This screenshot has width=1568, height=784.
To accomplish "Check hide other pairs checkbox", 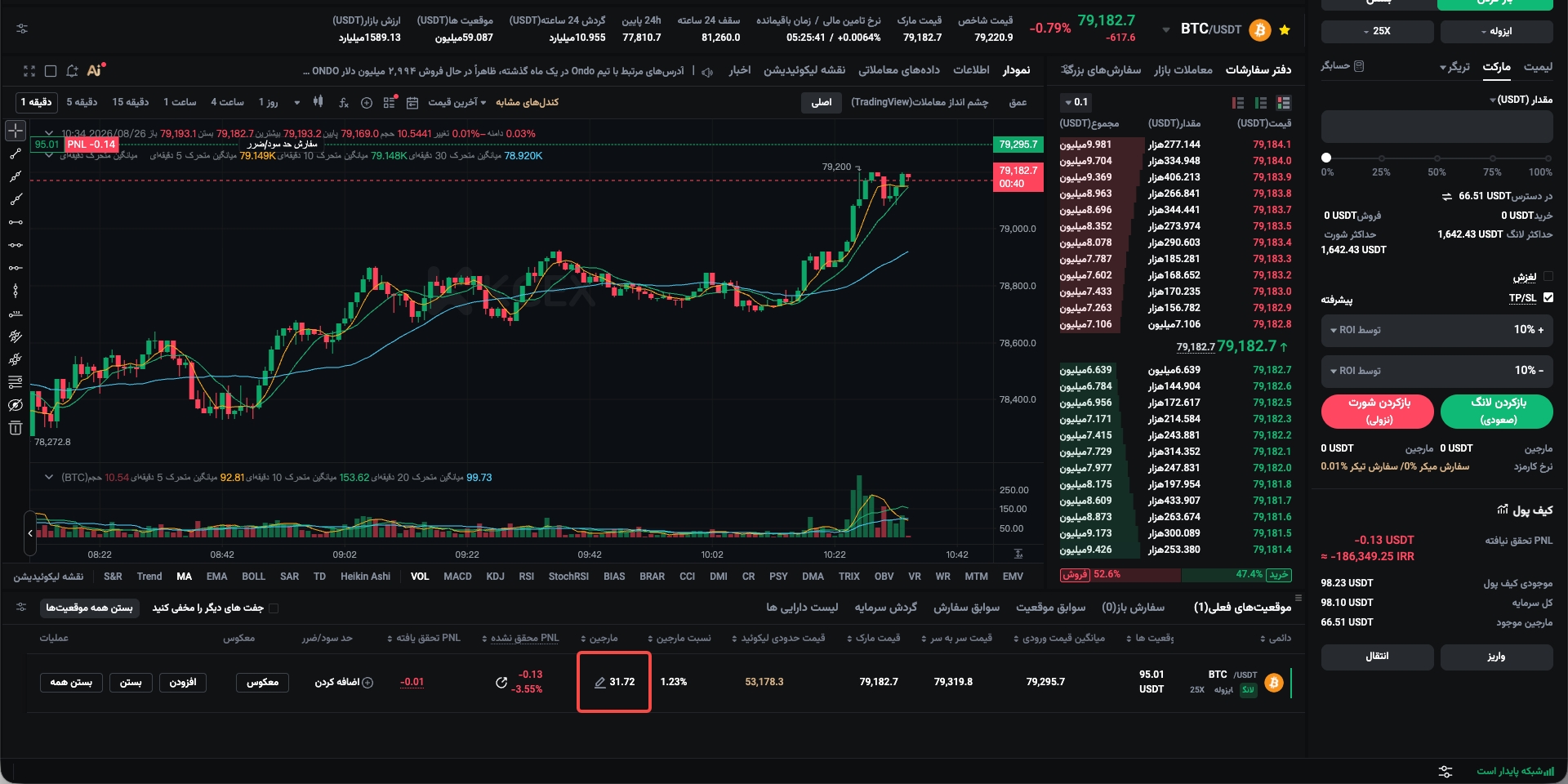I will click(274, 608).
